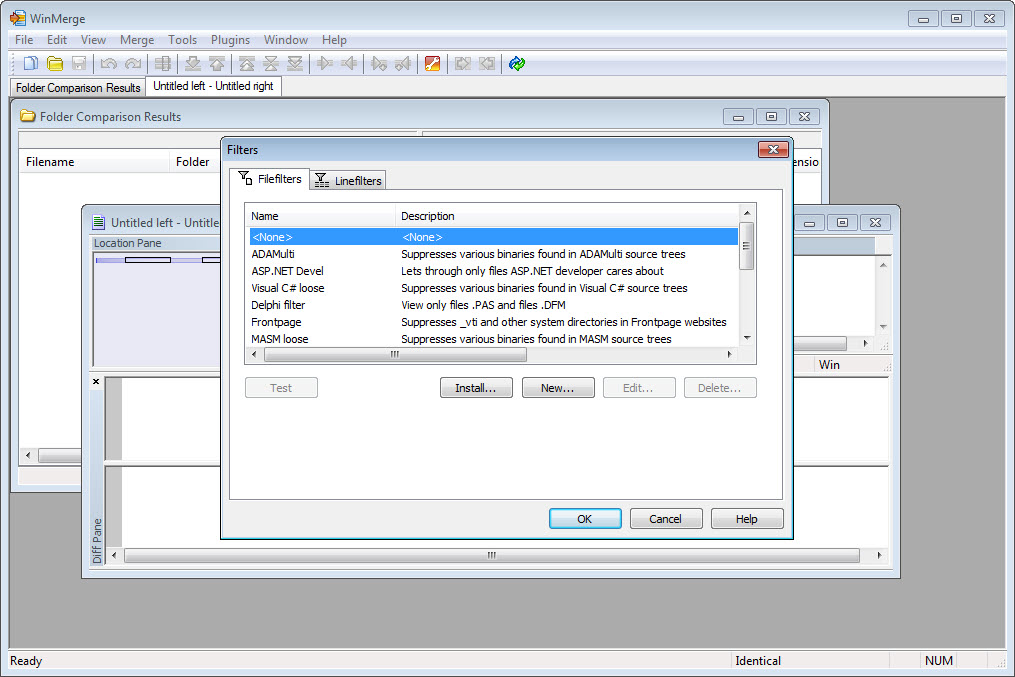Click the All left toolbar icon
The image size is (1015, 677).
[x=487, y=63]
